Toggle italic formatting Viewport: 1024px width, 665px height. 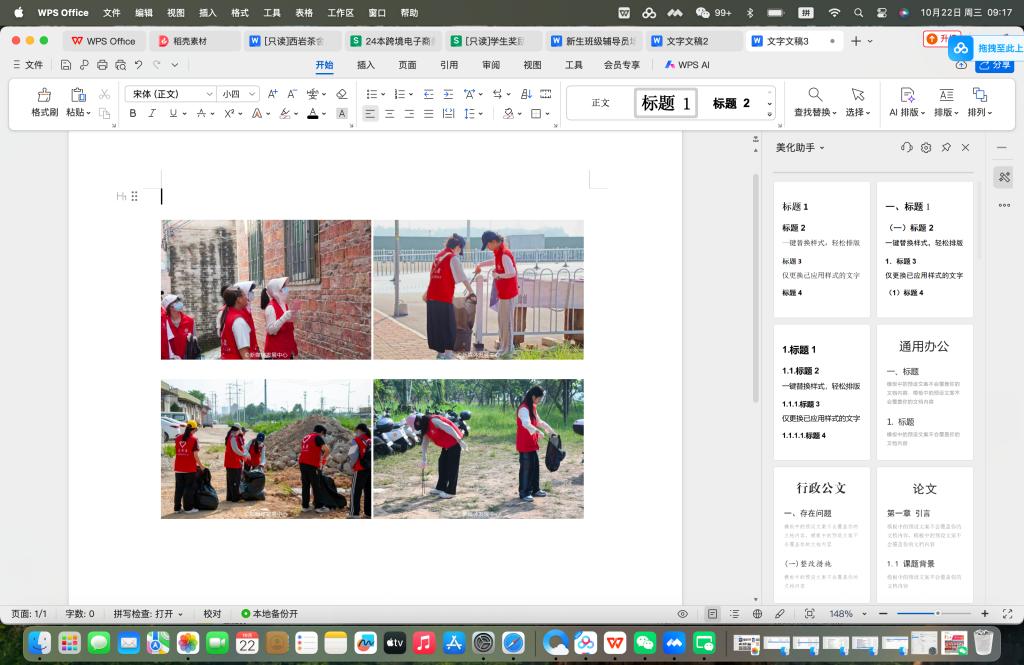point(152,114)
